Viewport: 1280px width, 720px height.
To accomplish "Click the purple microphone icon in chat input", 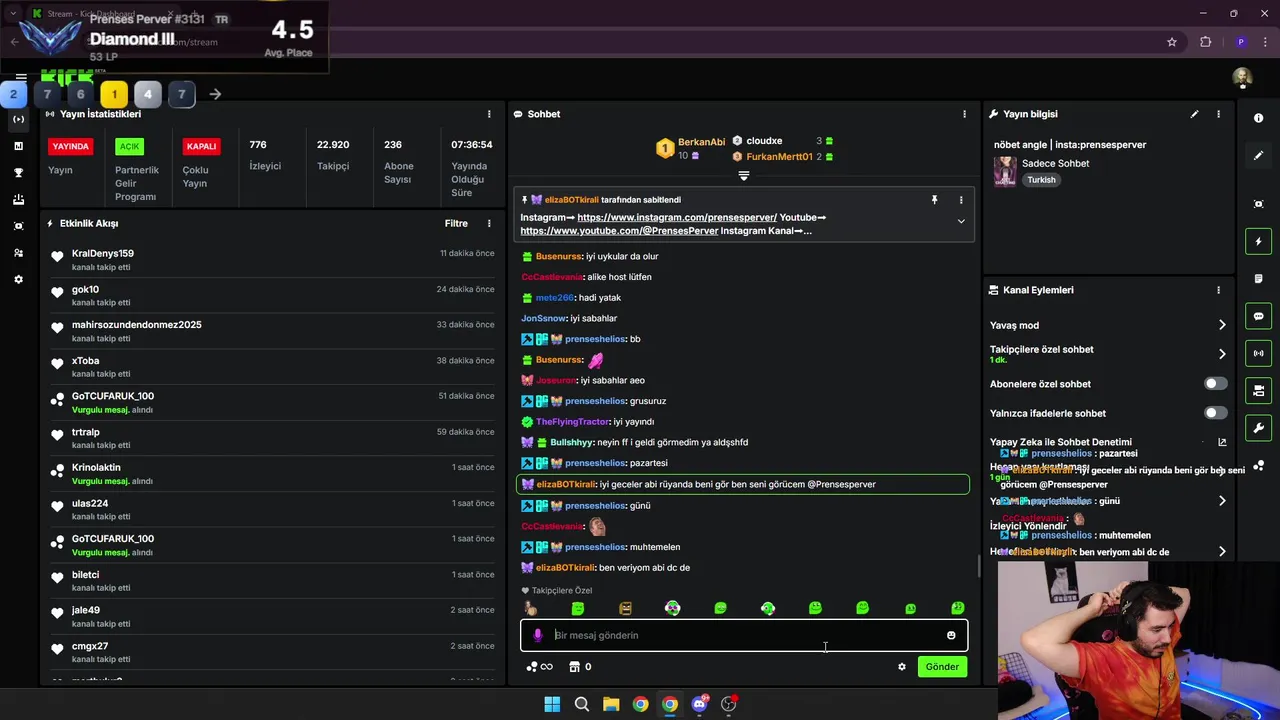I will pyautogui.click(x=537, y=635).
